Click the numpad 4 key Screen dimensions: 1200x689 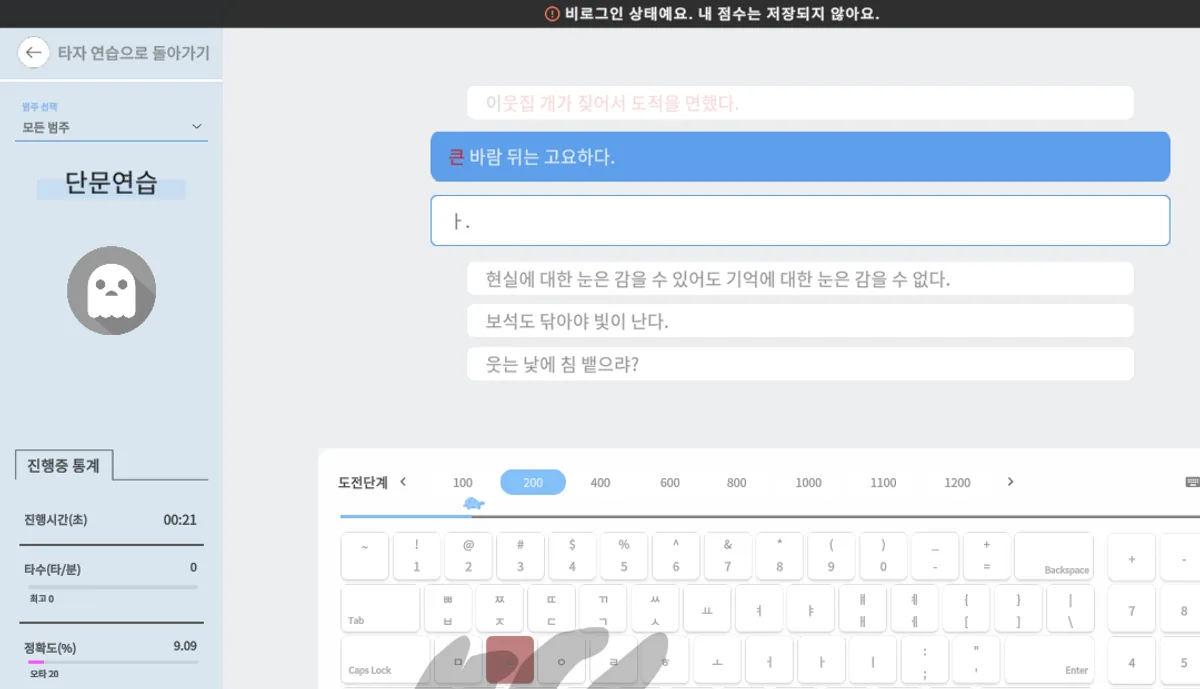click(x=1132, y=661)
